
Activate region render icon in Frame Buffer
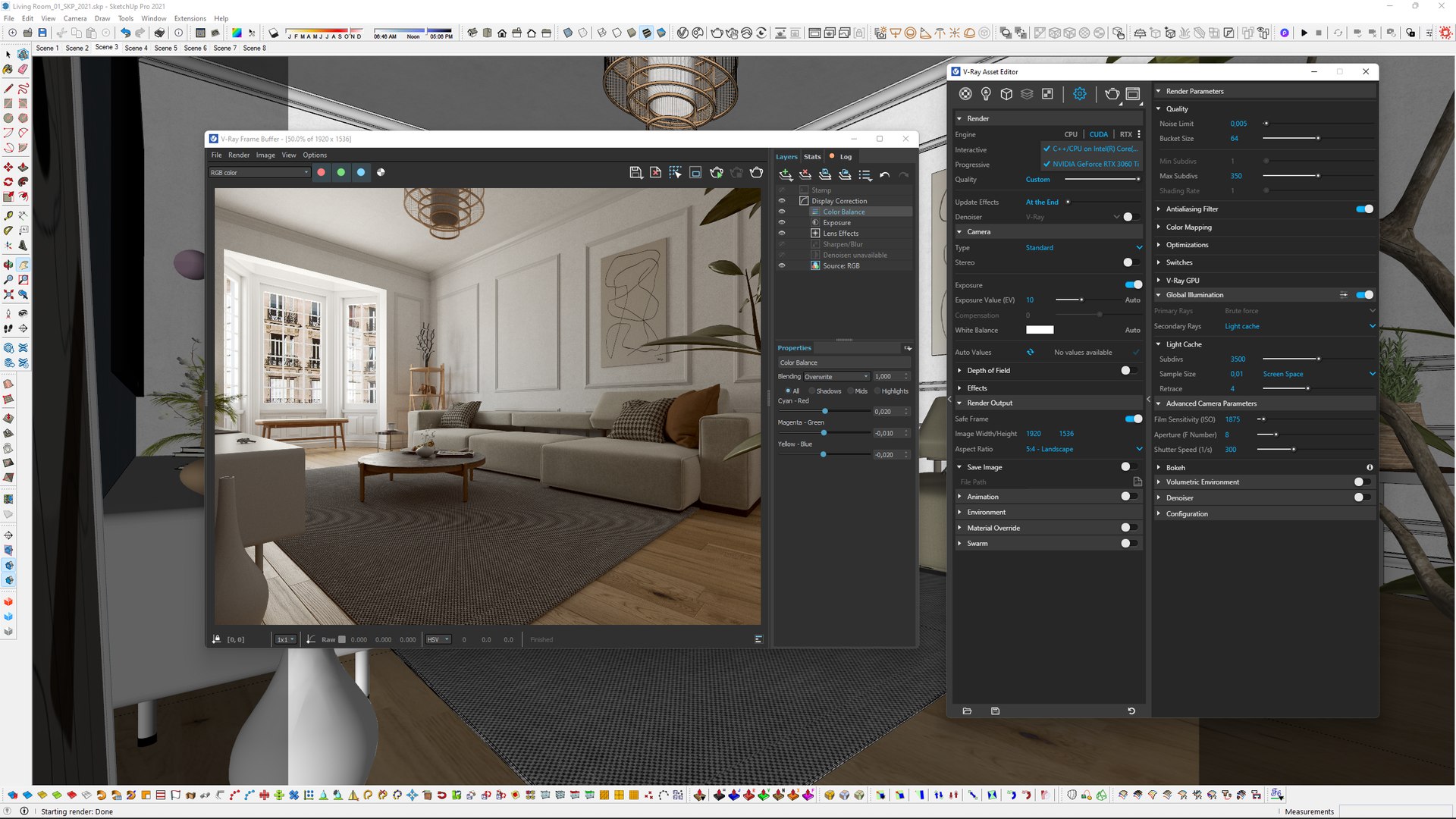coord(675,173)
